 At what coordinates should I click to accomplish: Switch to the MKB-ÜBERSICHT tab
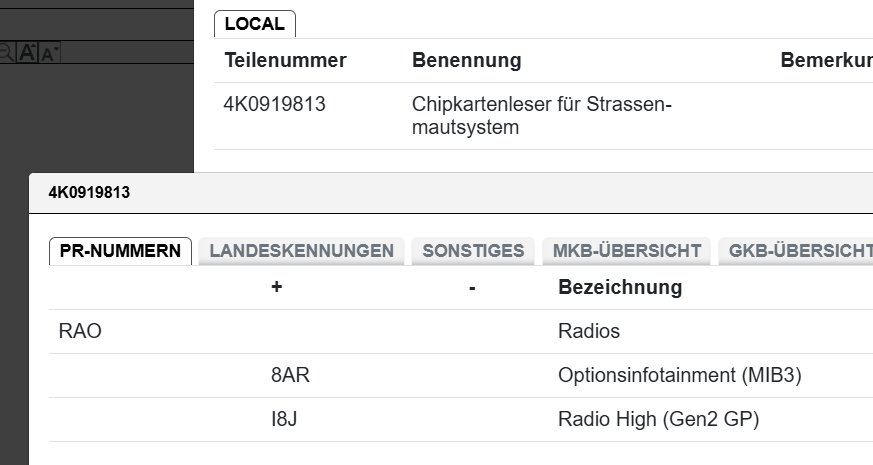pyautogui.click(x=626, y=251)
